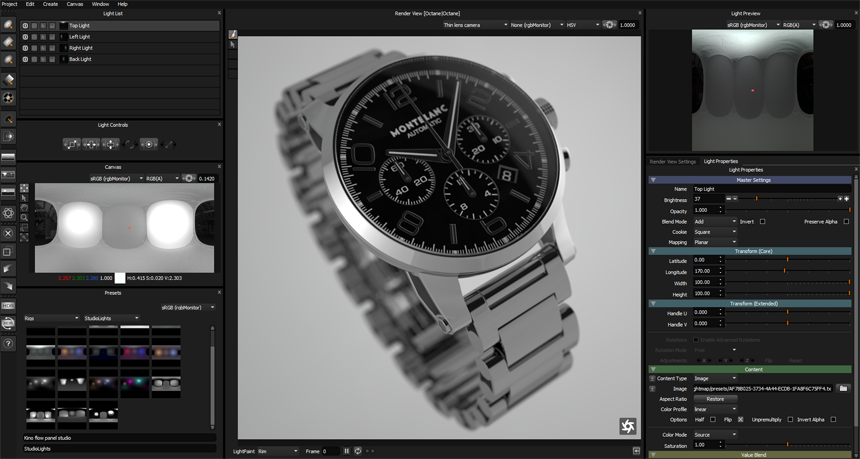860x459 pixels.
Task: Click the circled X delete icon in left toolbar
Action: point(8,233)
